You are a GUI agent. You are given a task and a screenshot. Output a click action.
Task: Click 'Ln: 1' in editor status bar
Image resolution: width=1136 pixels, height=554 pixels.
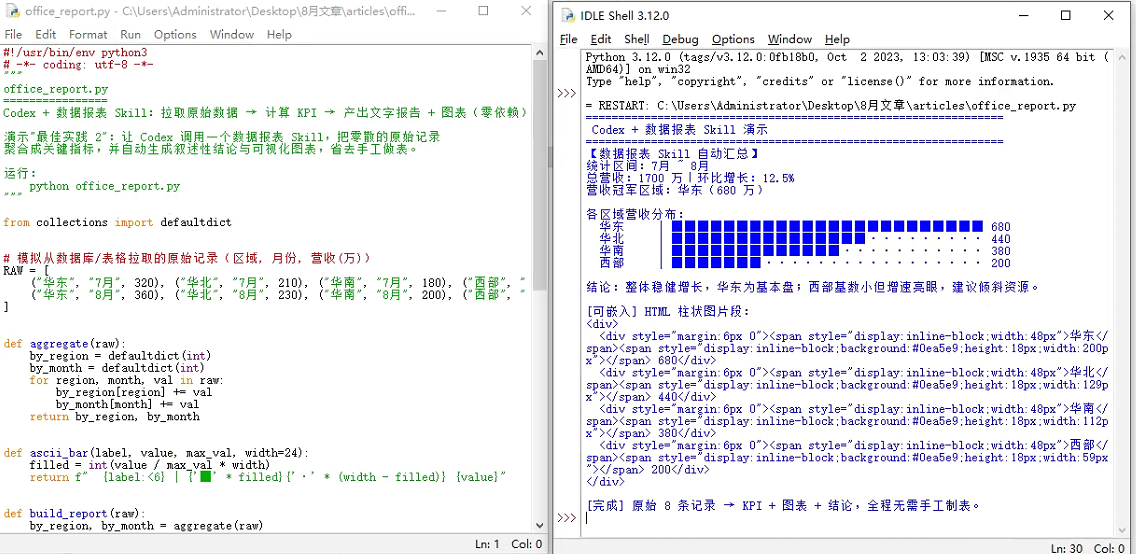point(488,545)
